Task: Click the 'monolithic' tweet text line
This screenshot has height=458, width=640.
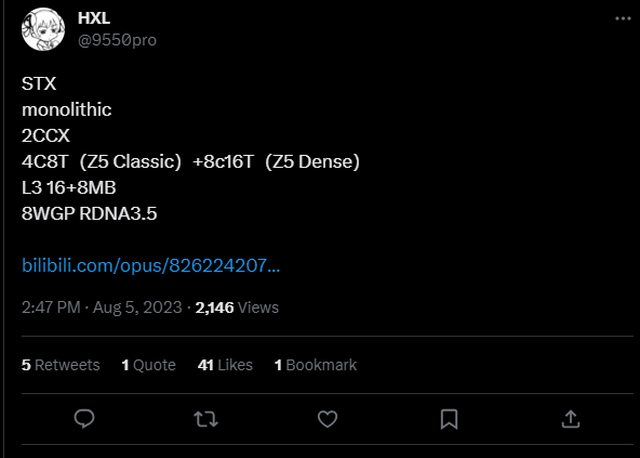Action: click(64, 110)
